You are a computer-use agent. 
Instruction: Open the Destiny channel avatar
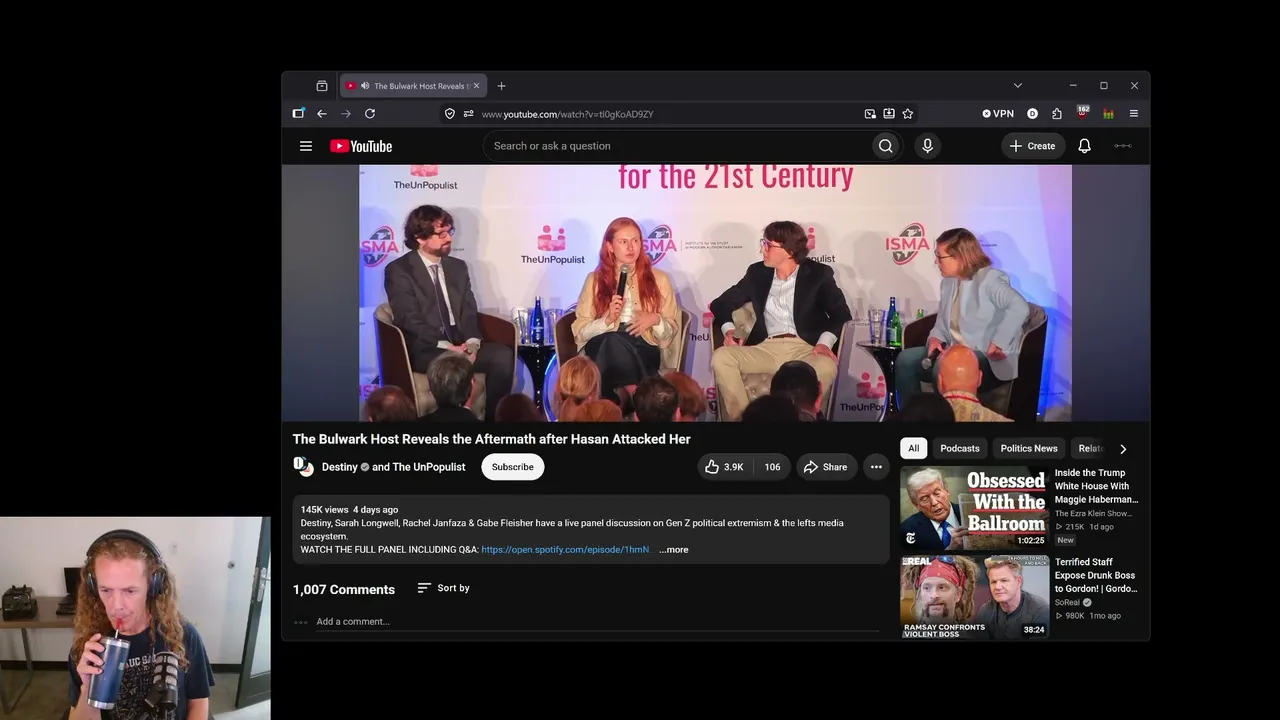point(303,467)
